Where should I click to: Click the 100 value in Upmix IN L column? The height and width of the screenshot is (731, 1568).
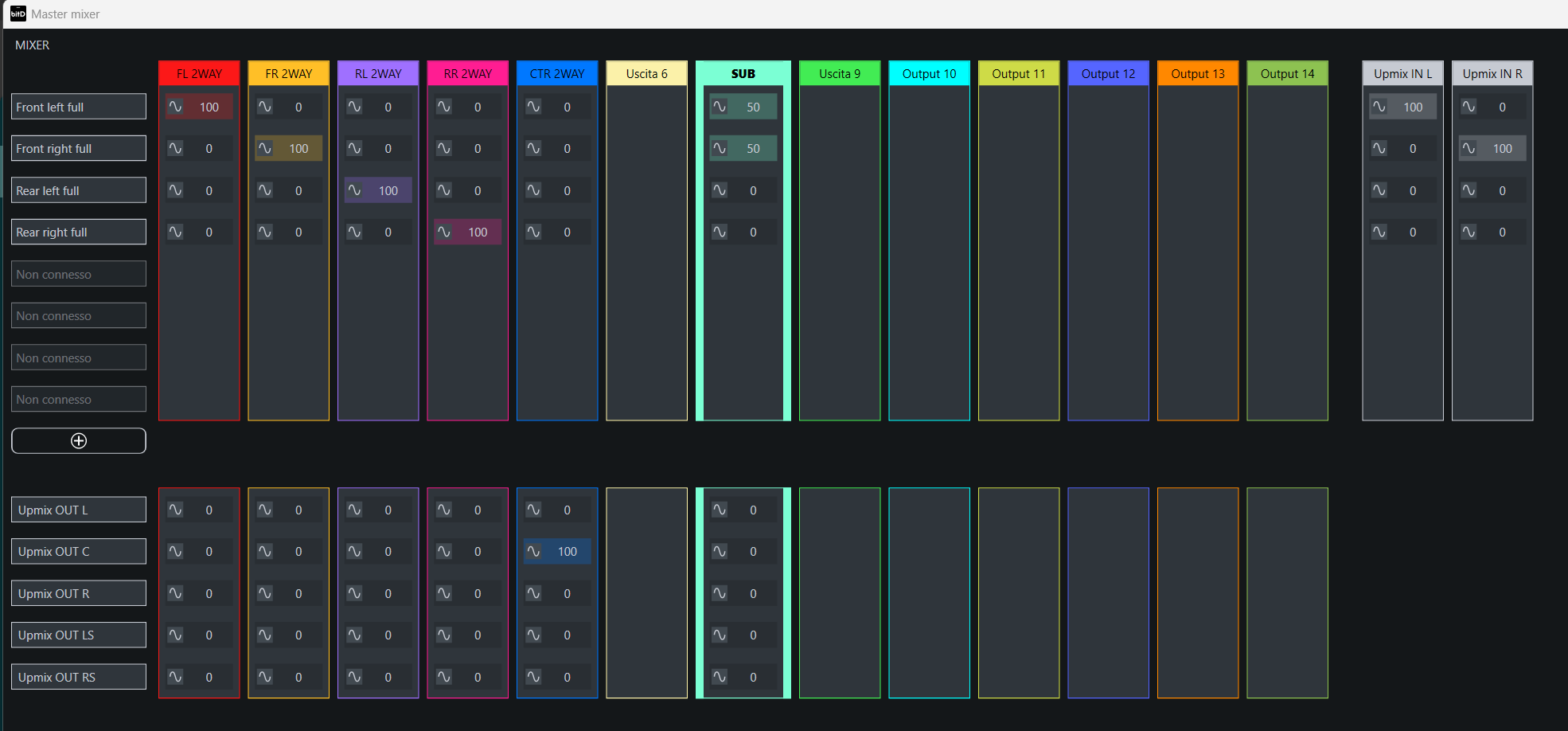click(1413, 107)
